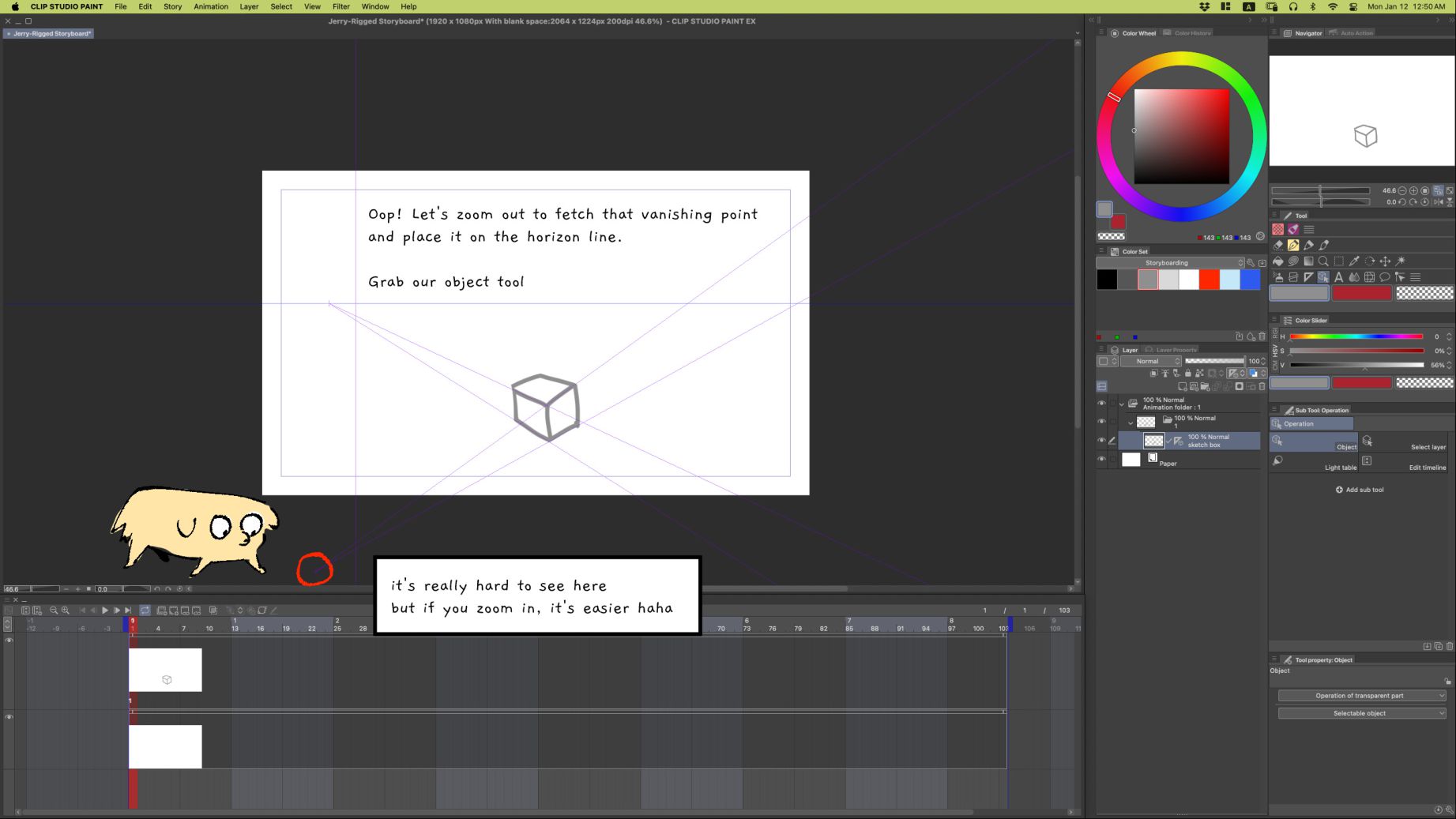Select the Balloon tool
This screenshot has height=819, width=1456.
click(x=1385, y=277)
